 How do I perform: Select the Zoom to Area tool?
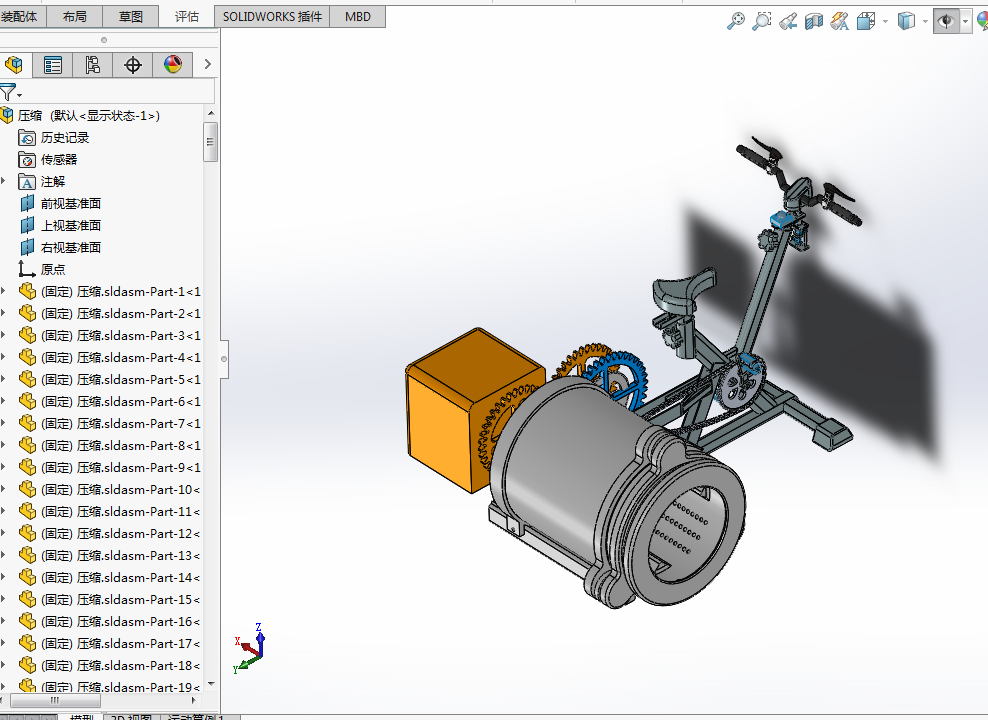pos(762,21)
